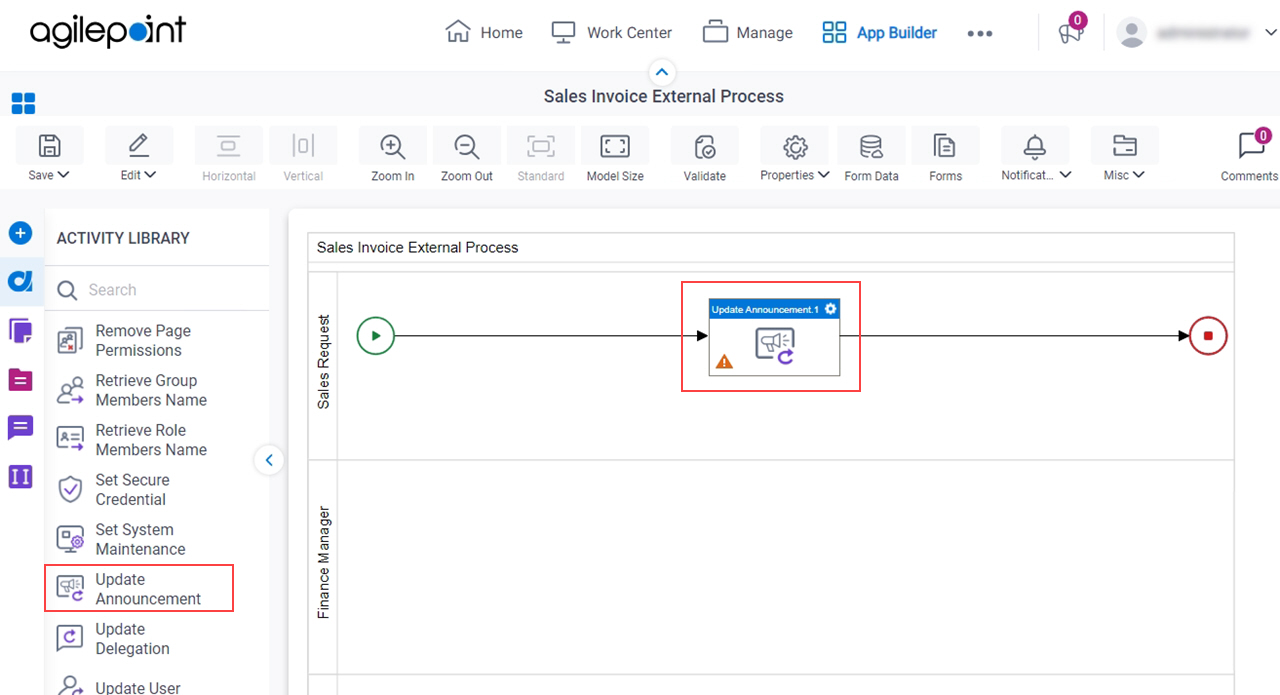Go to Home in top navigation
The width and height of the screenshot is (1280, 695).
tap(484, 32)
